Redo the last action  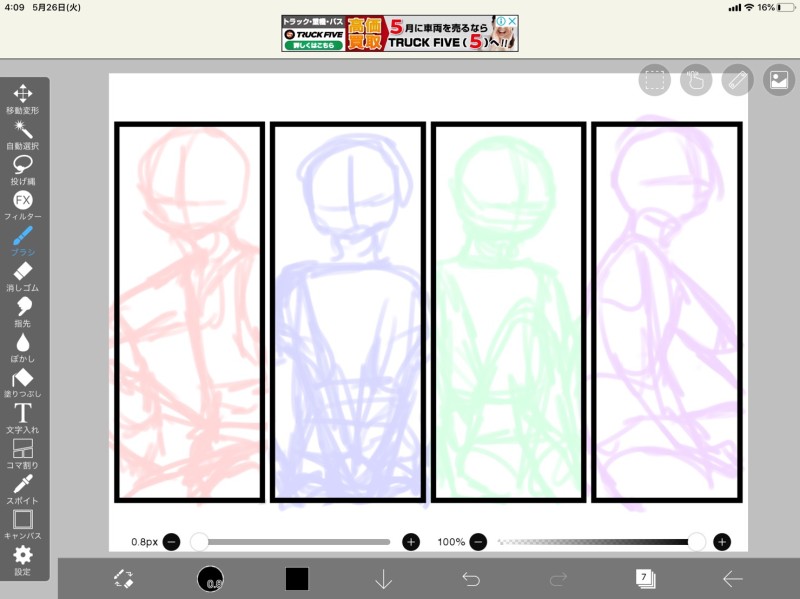point(558,579)
